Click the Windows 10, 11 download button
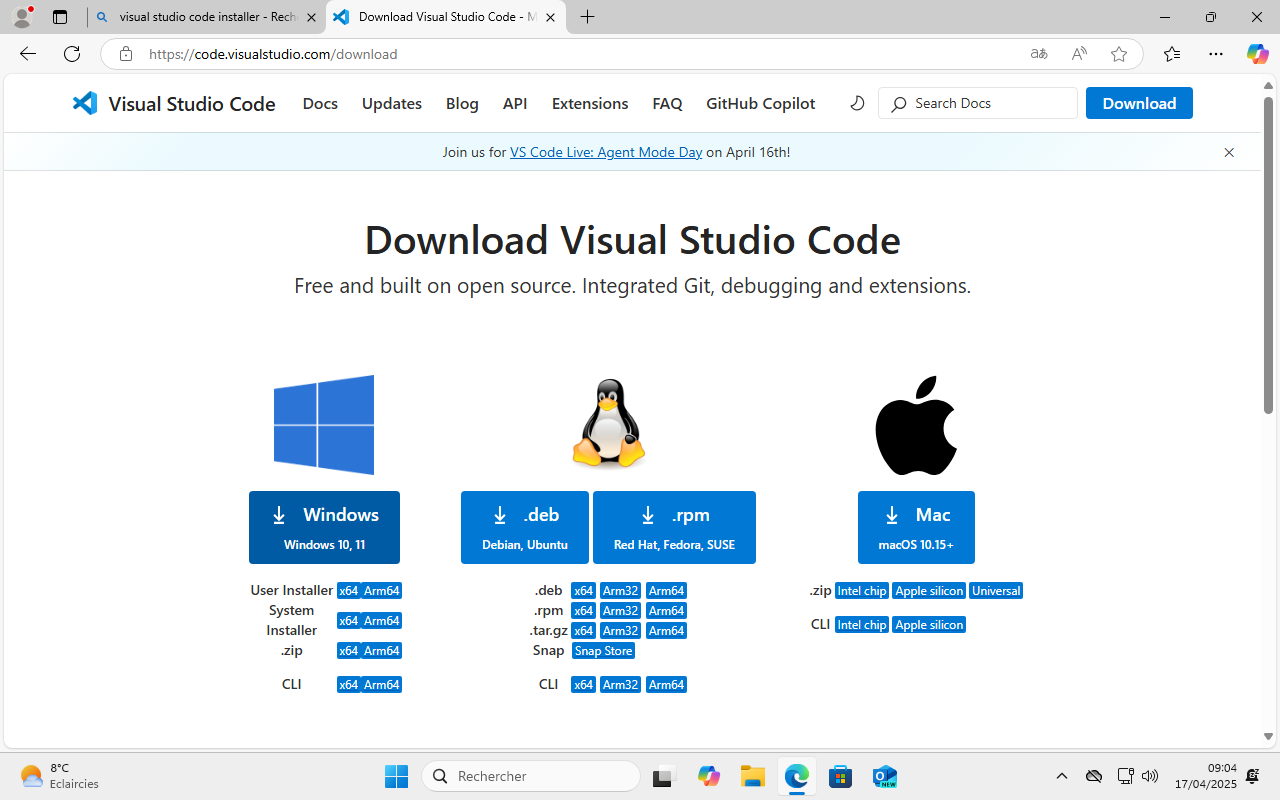The image size is (1280, 800). tap(324, 527)
